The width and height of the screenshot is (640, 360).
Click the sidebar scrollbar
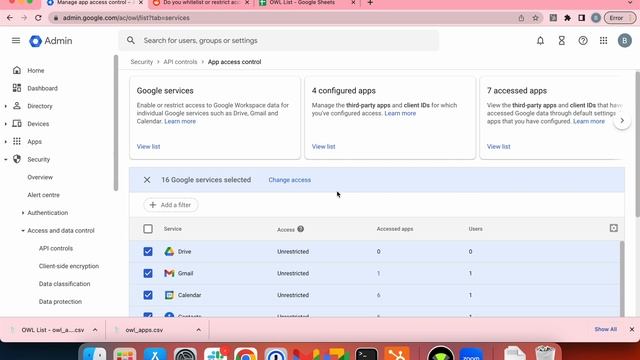point(116,123)
